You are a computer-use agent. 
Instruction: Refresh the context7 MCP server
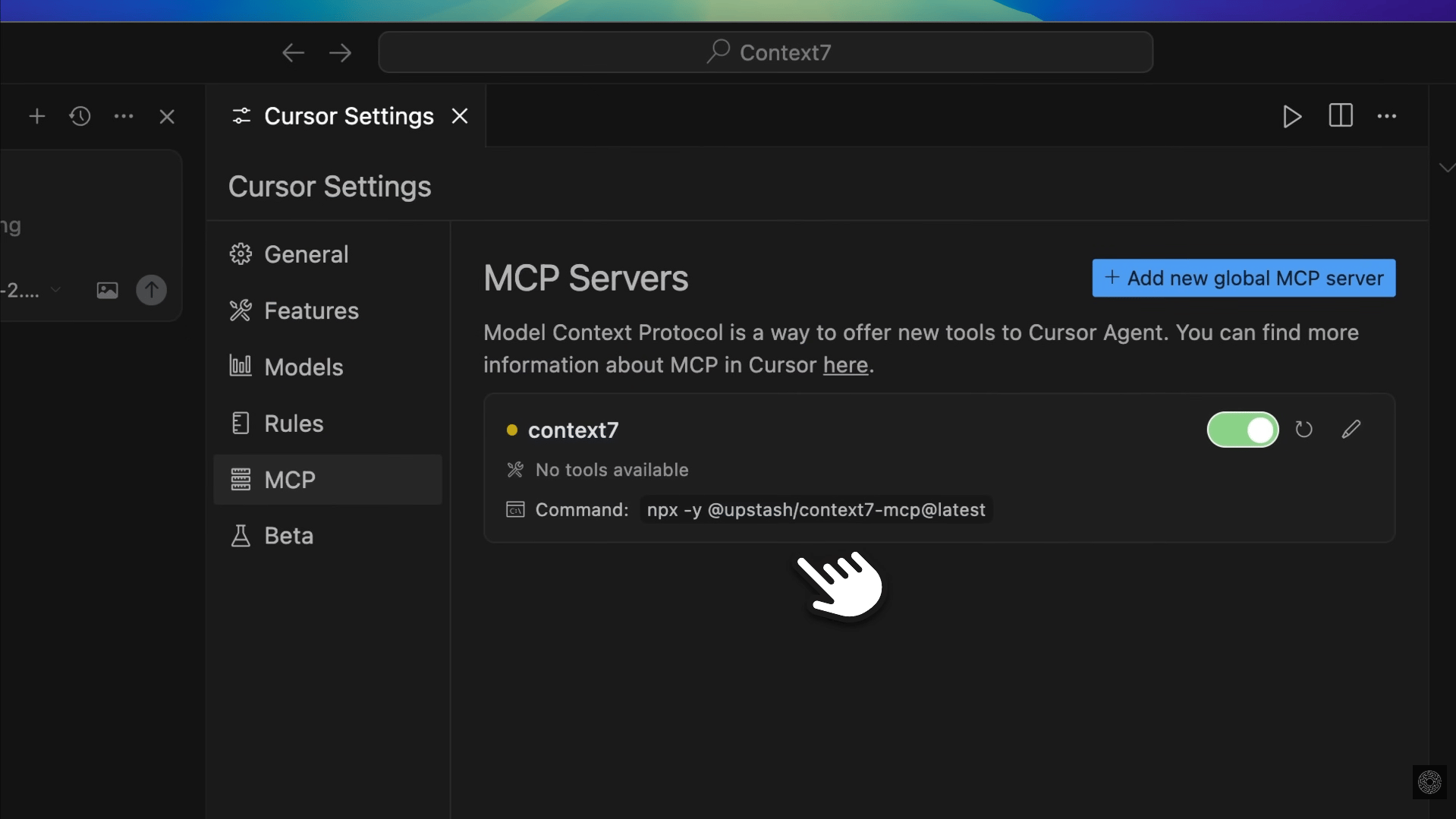[x=1303, y=430]
